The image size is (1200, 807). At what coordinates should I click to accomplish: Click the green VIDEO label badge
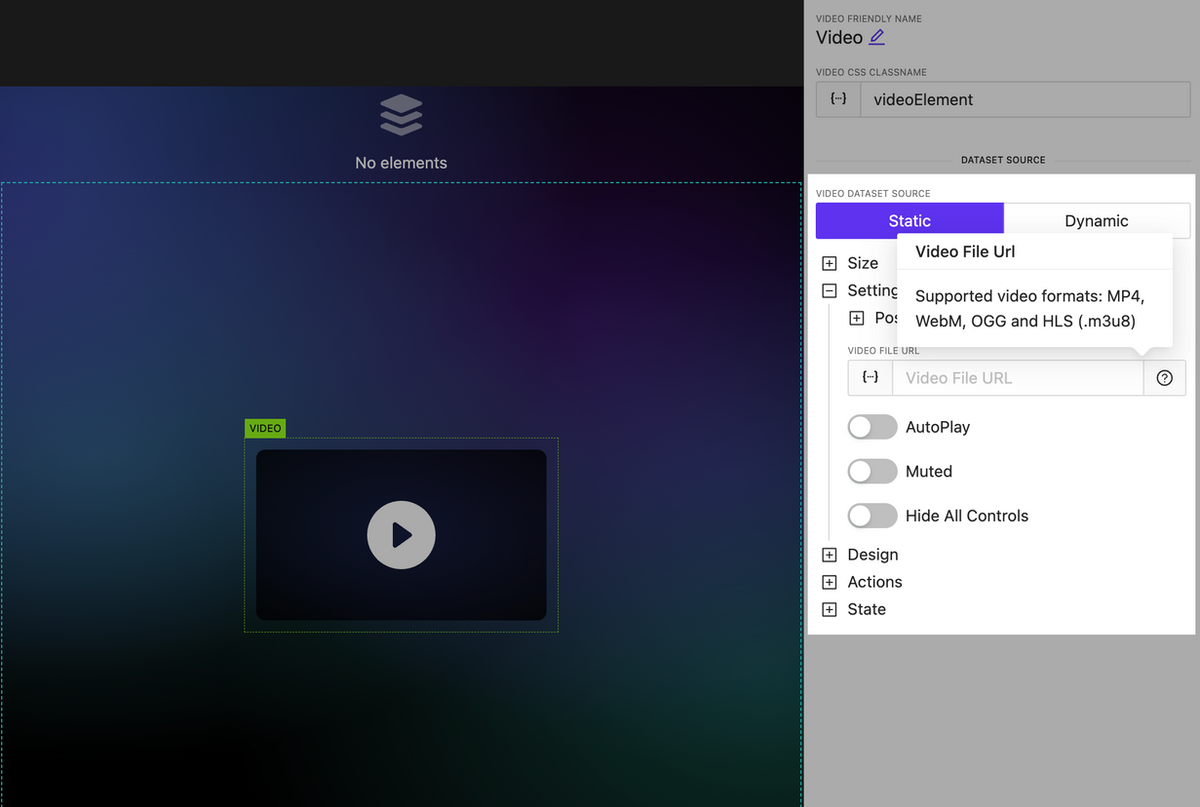(264, 428)
